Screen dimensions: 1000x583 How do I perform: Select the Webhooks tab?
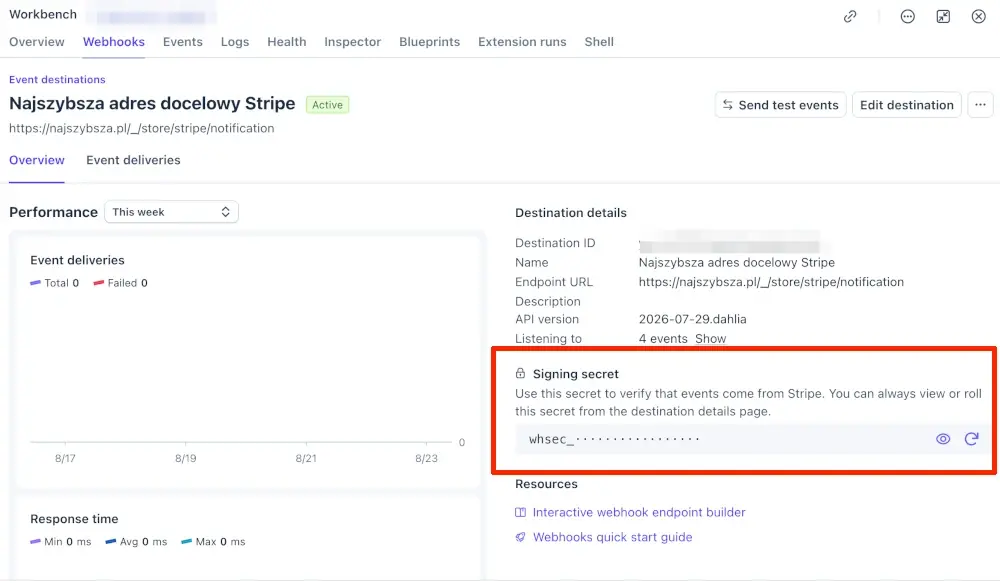click(114, 42)
